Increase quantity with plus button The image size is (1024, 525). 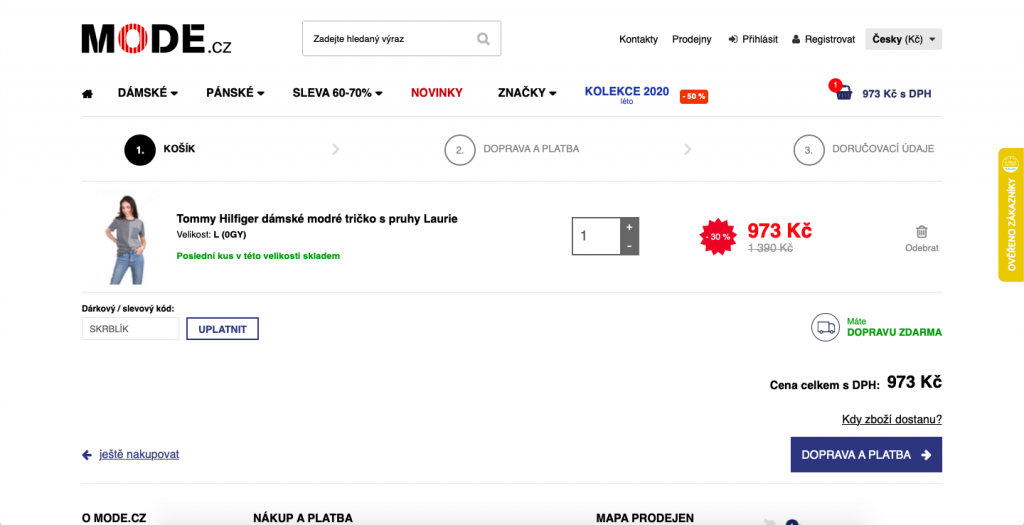pos(629,227)
